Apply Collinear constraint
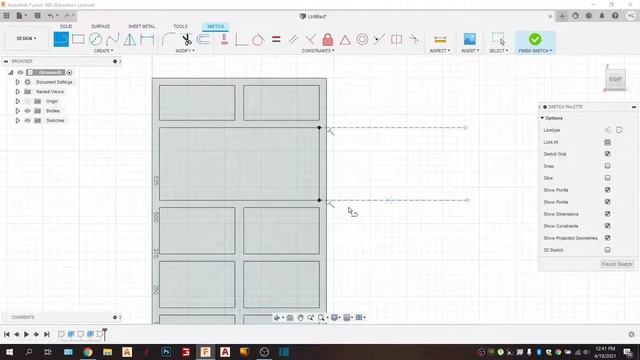 coord(379,40)
